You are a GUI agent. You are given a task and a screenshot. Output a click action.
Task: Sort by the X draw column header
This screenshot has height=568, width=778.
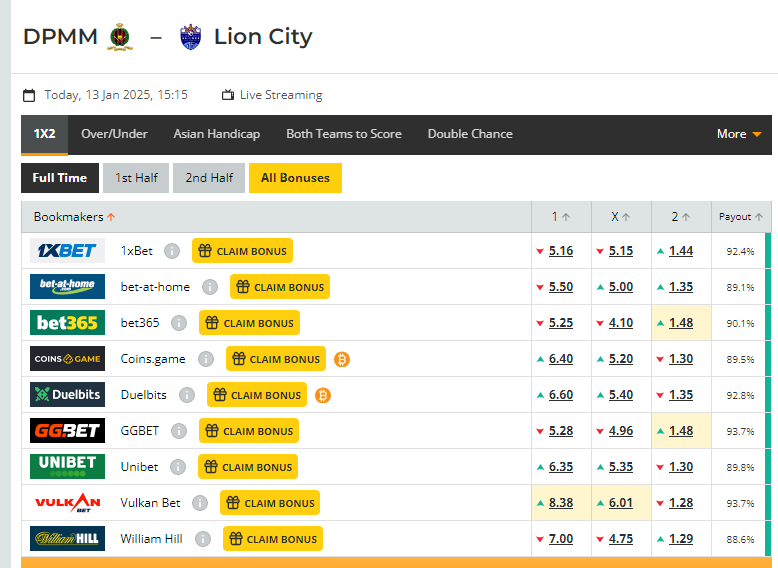coord(620,217)
